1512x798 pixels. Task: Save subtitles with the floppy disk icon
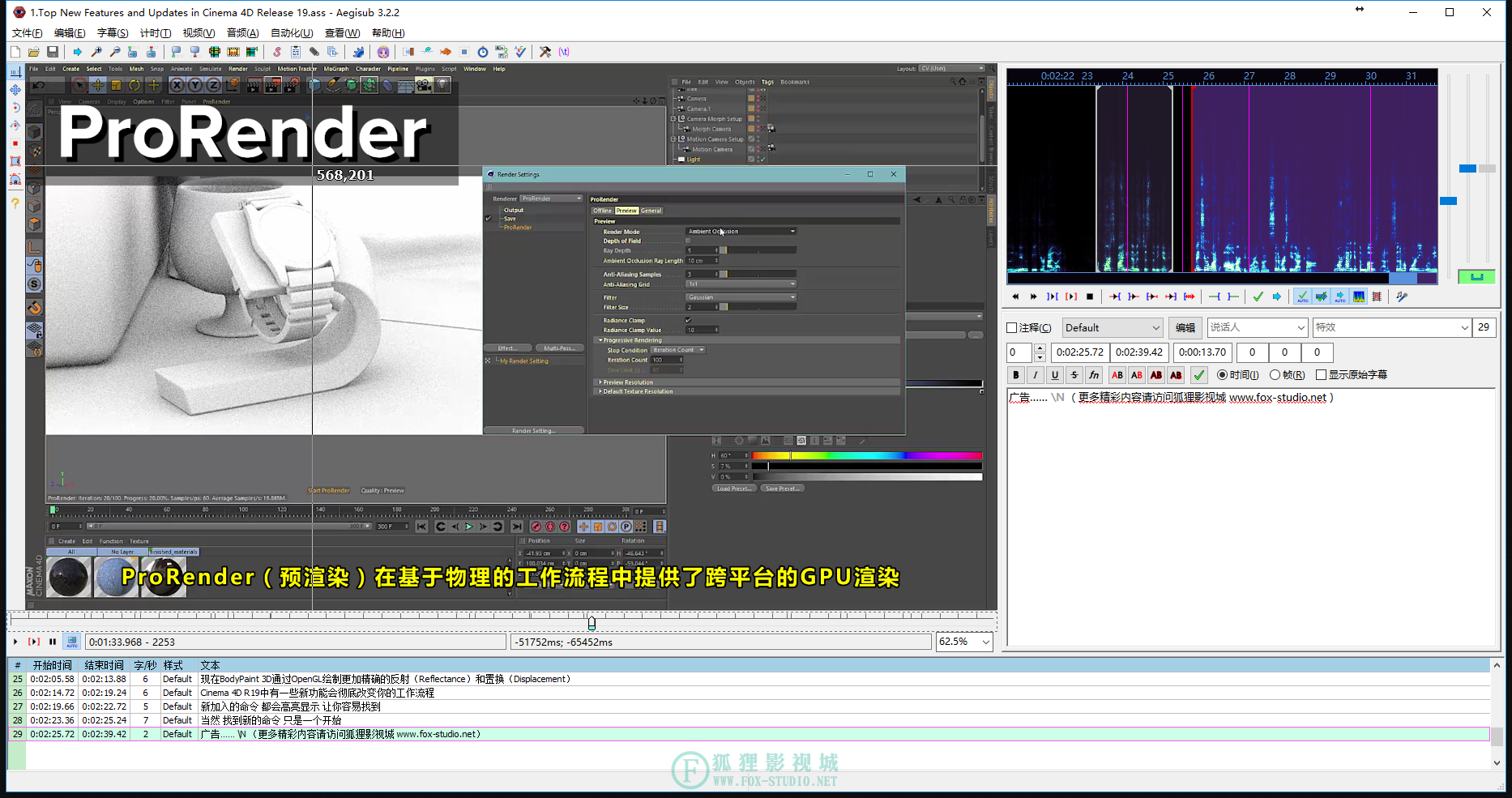[x=53, y=52]
